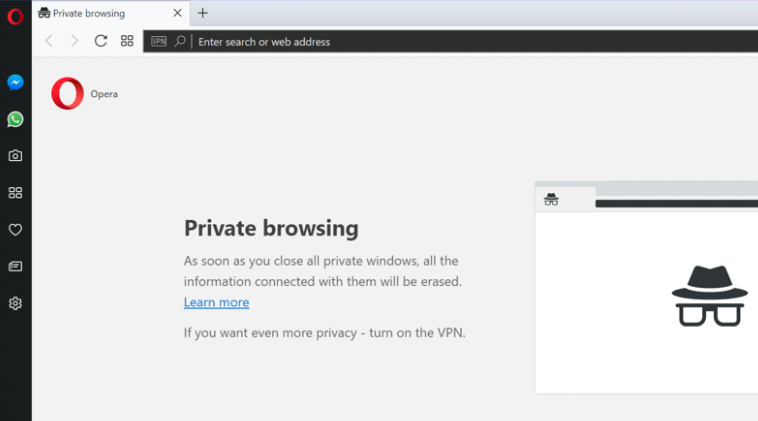Go back to the previous page
The height and width of the screenshot is (421, 758).
click(49, 41)
